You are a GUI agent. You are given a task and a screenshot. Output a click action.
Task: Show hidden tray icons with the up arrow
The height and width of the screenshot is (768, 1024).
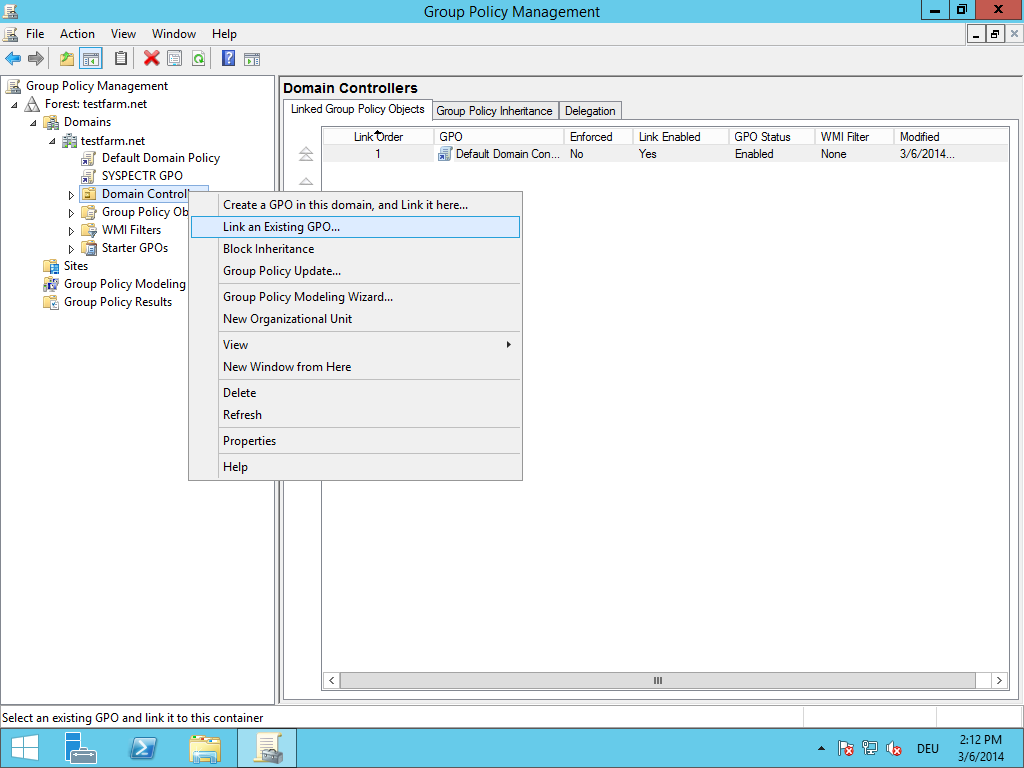(x=821, y=748)
